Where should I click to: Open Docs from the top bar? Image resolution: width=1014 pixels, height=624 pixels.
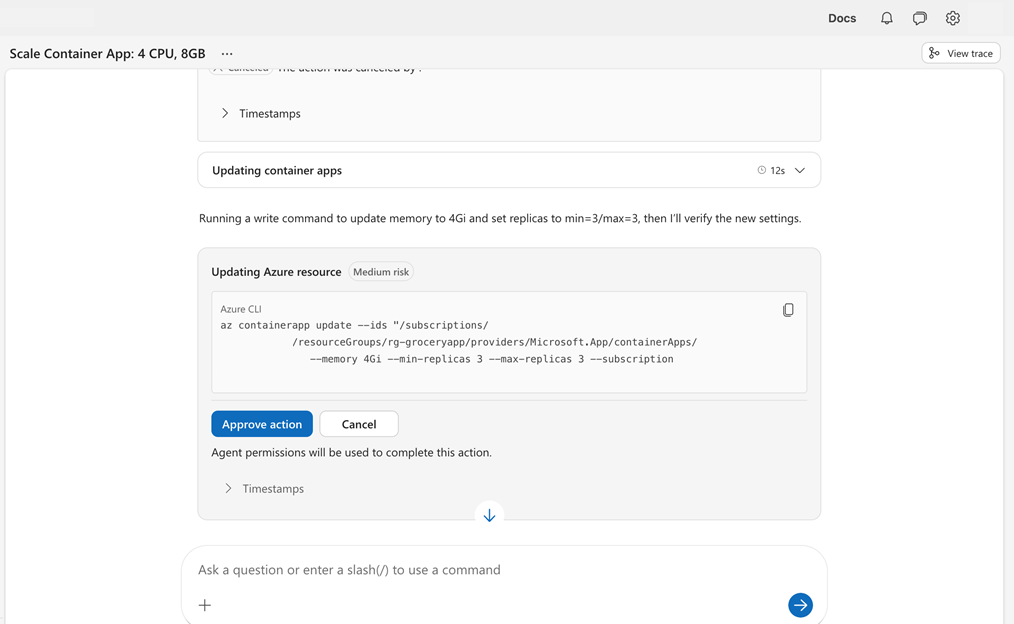coord(841,17)
